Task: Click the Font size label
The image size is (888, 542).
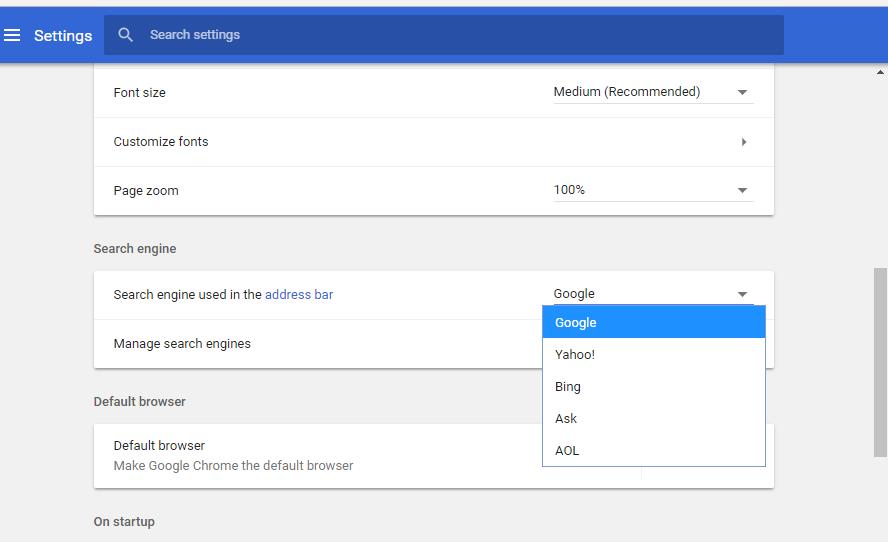Action: click(x=139, y=93)
